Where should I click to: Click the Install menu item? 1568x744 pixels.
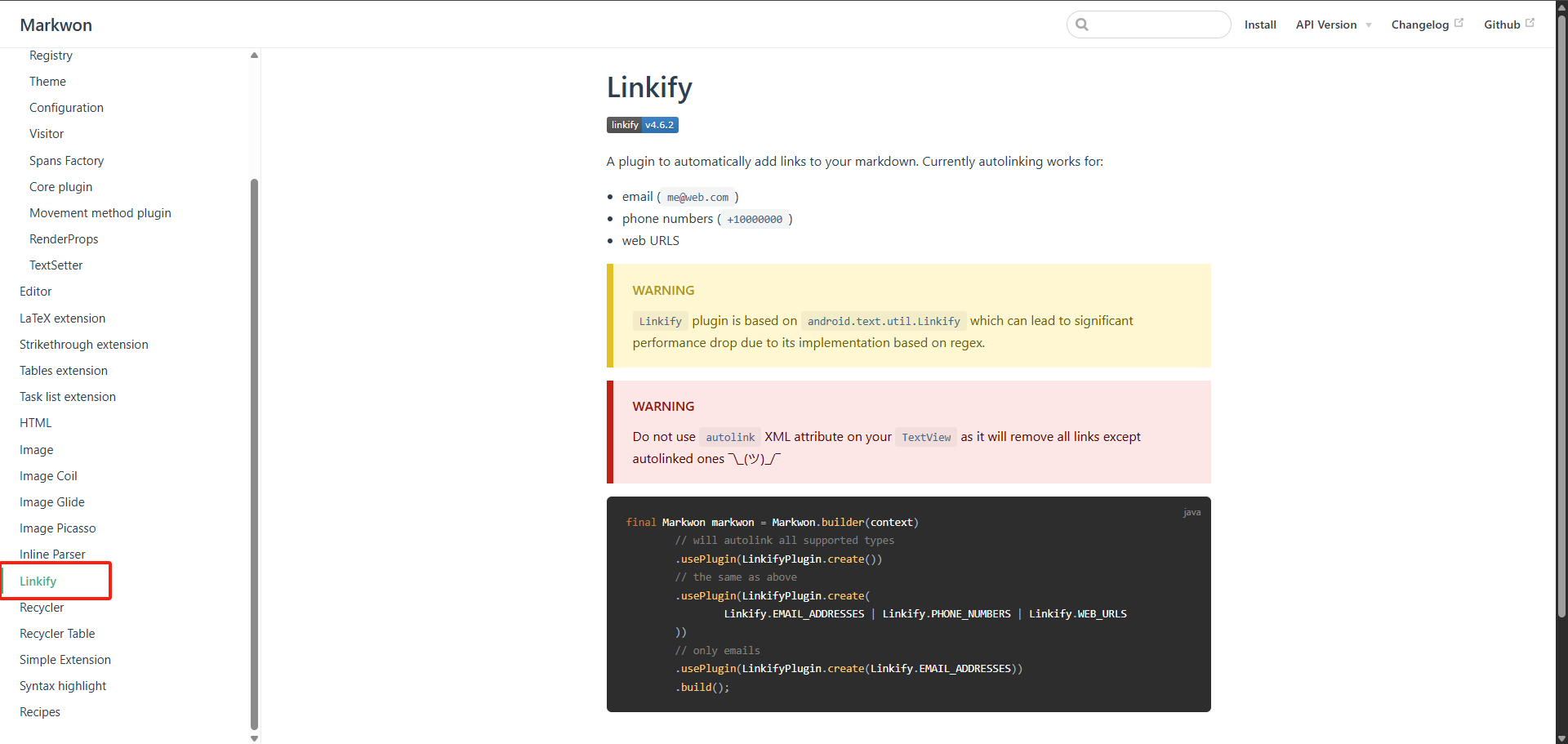pyautogui.click(x=1260, y=25)
